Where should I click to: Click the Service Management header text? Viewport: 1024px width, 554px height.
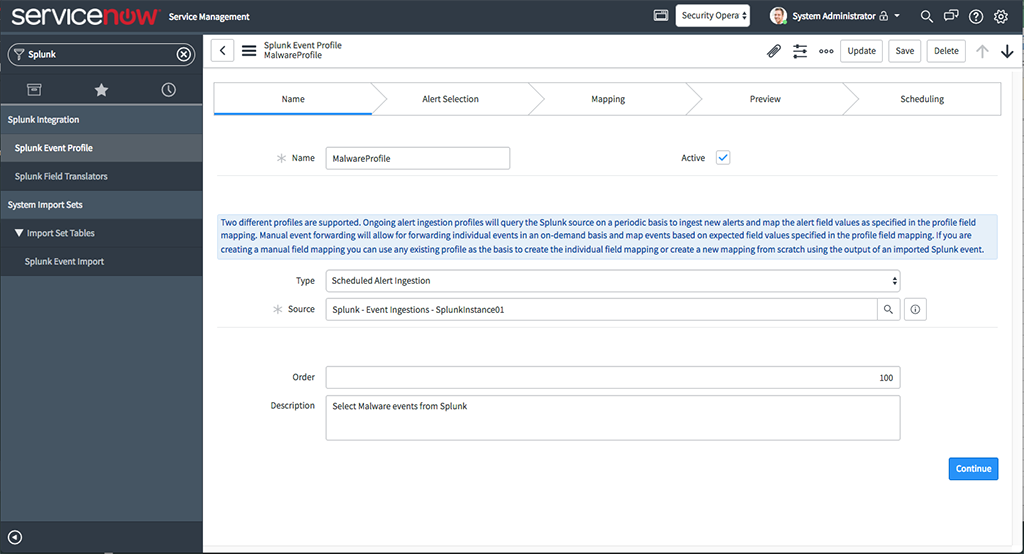209,17
